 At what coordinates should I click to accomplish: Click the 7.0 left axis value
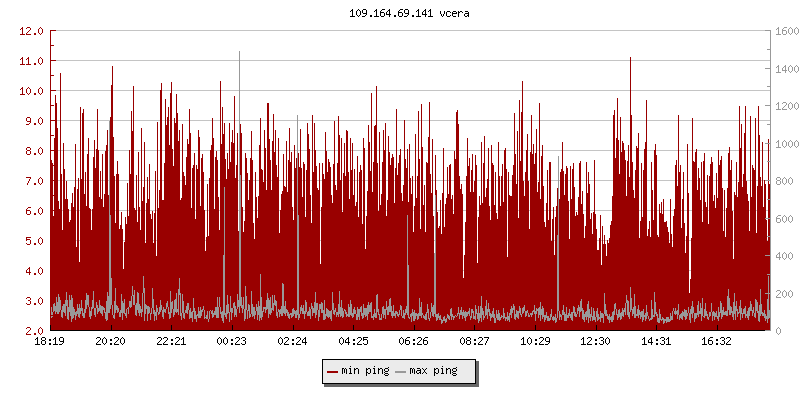tap(33, 181)
